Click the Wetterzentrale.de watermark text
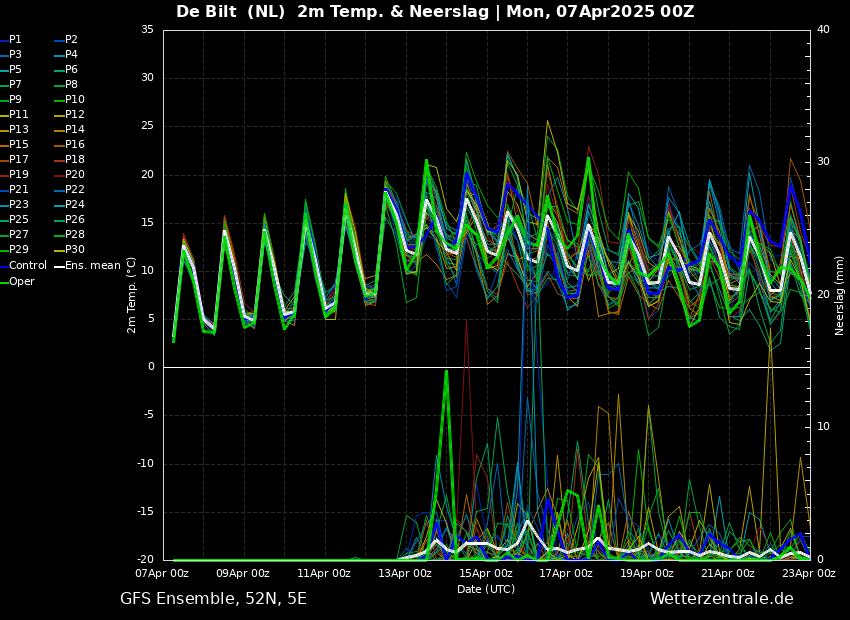 pyautogui.click(x=722, y=599)
